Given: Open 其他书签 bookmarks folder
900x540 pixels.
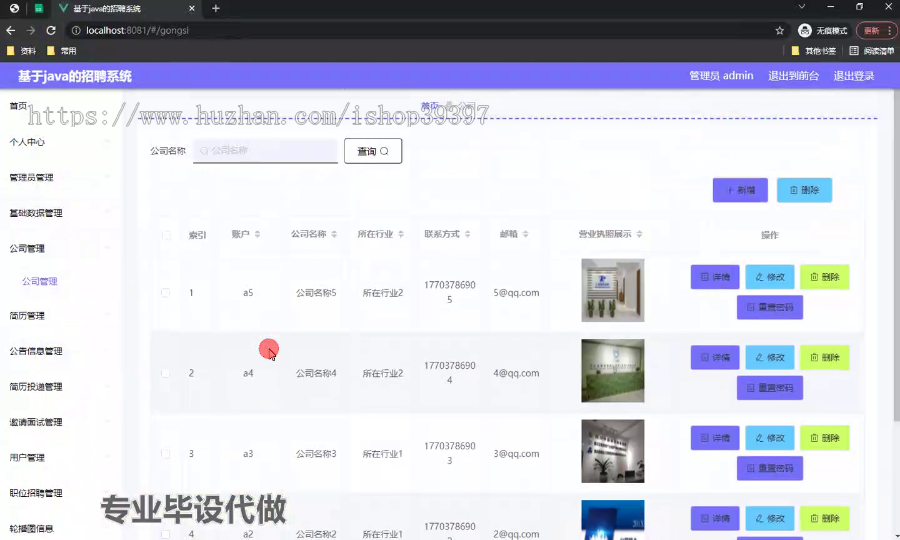Looking at the screenshot, I should [813, 51].
